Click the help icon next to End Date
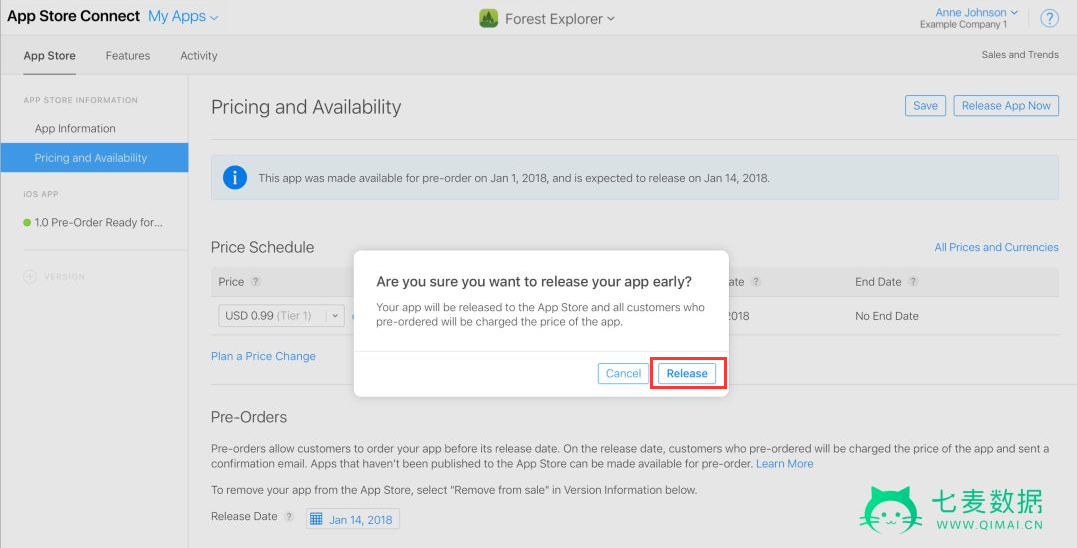Image resolution: width=1077 pixels, height=548 pixels. [x=913, y=282]
